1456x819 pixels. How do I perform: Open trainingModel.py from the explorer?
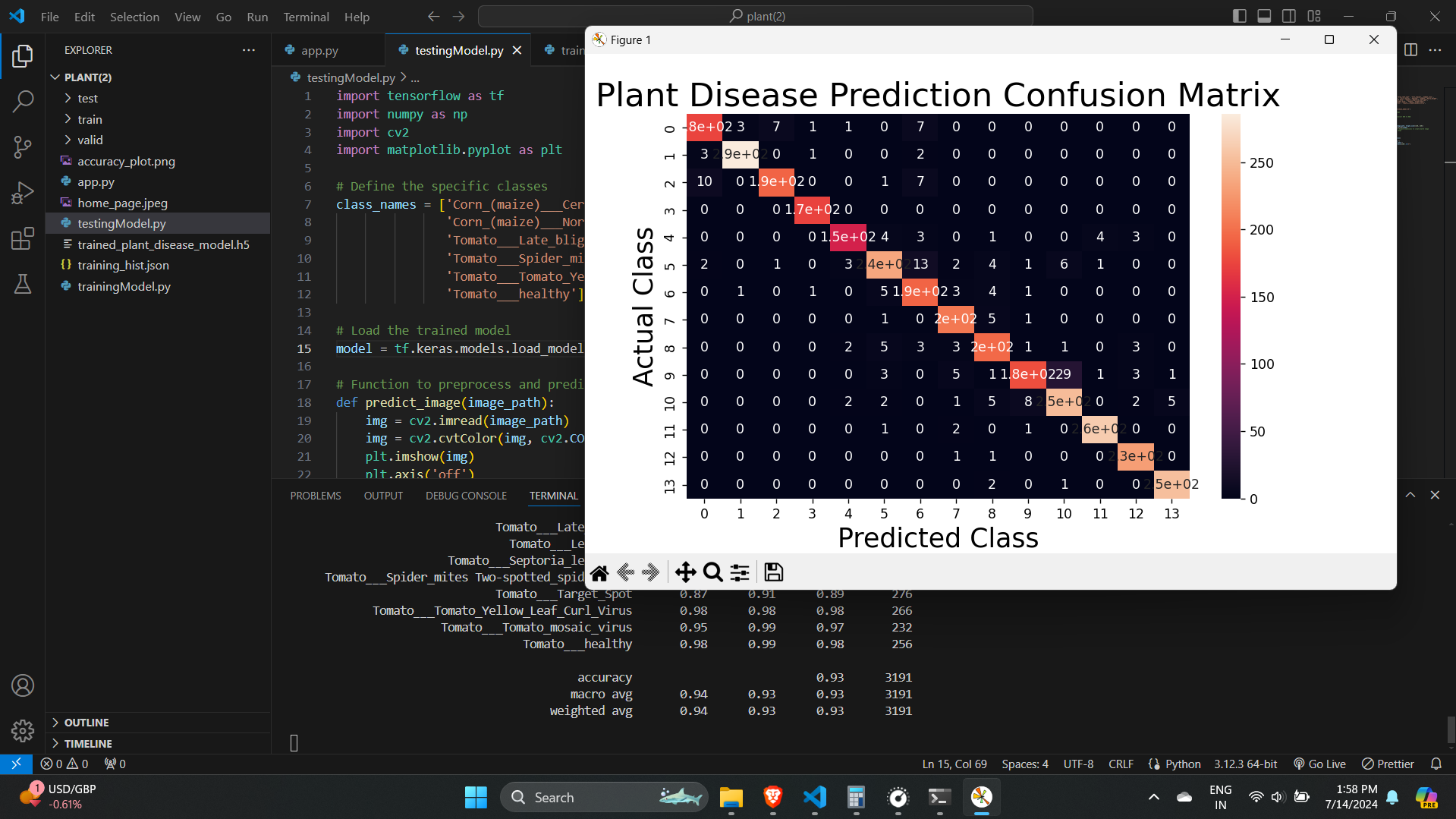coord(124,286)
